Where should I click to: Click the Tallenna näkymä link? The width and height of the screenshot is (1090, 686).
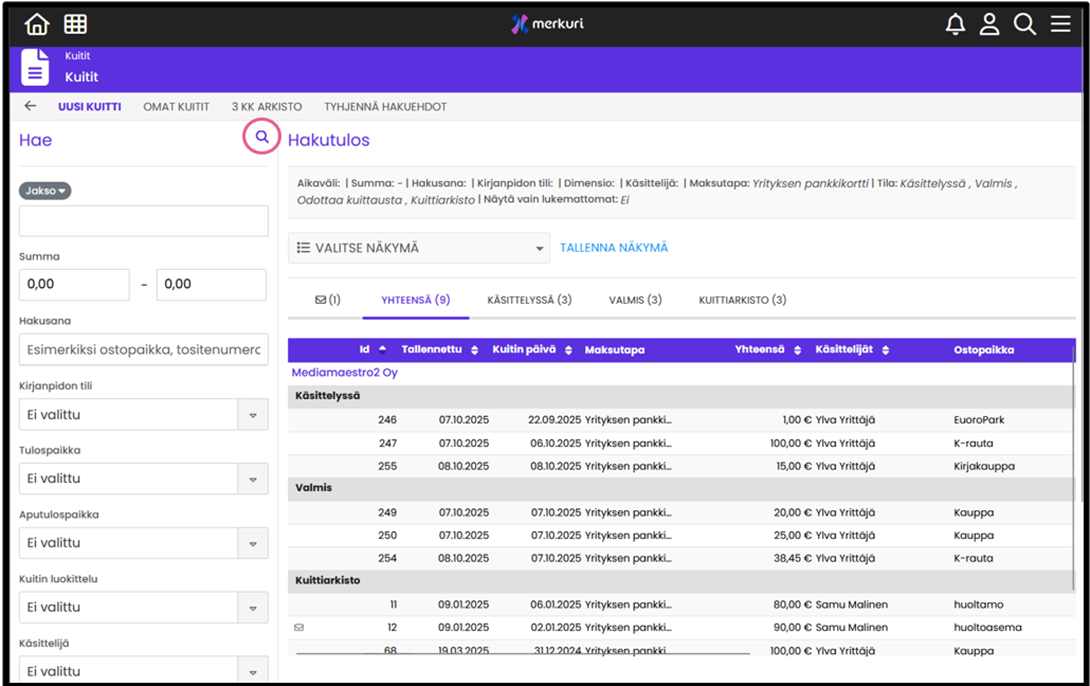point(613,248)
